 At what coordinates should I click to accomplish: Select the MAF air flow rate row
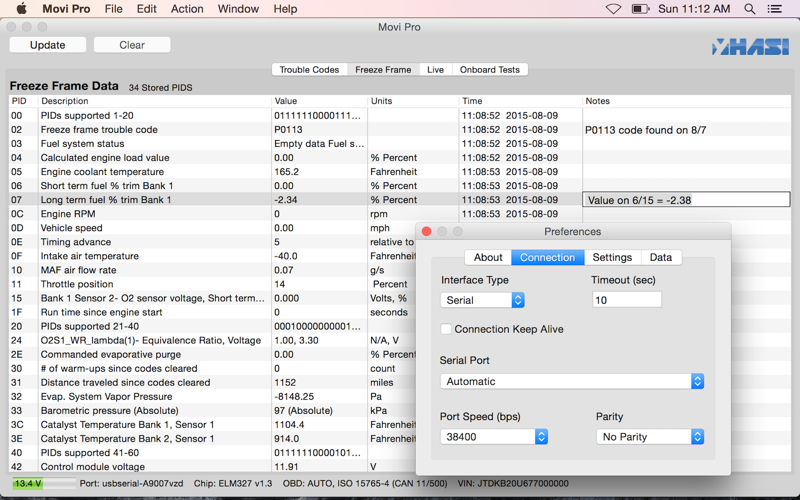212,270
